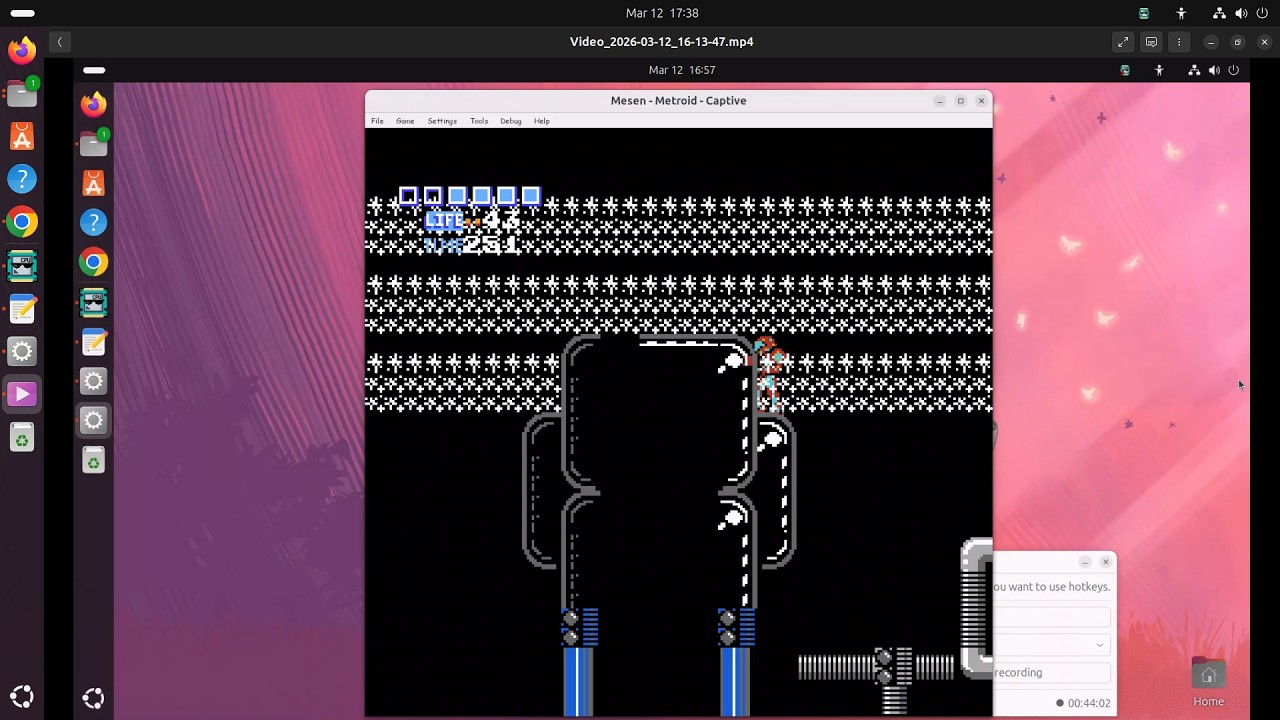Image resolution: width=1280 pixels, height=720 pixels.
Task: Open Mesen's Game menu
Action: pos(405,121)
